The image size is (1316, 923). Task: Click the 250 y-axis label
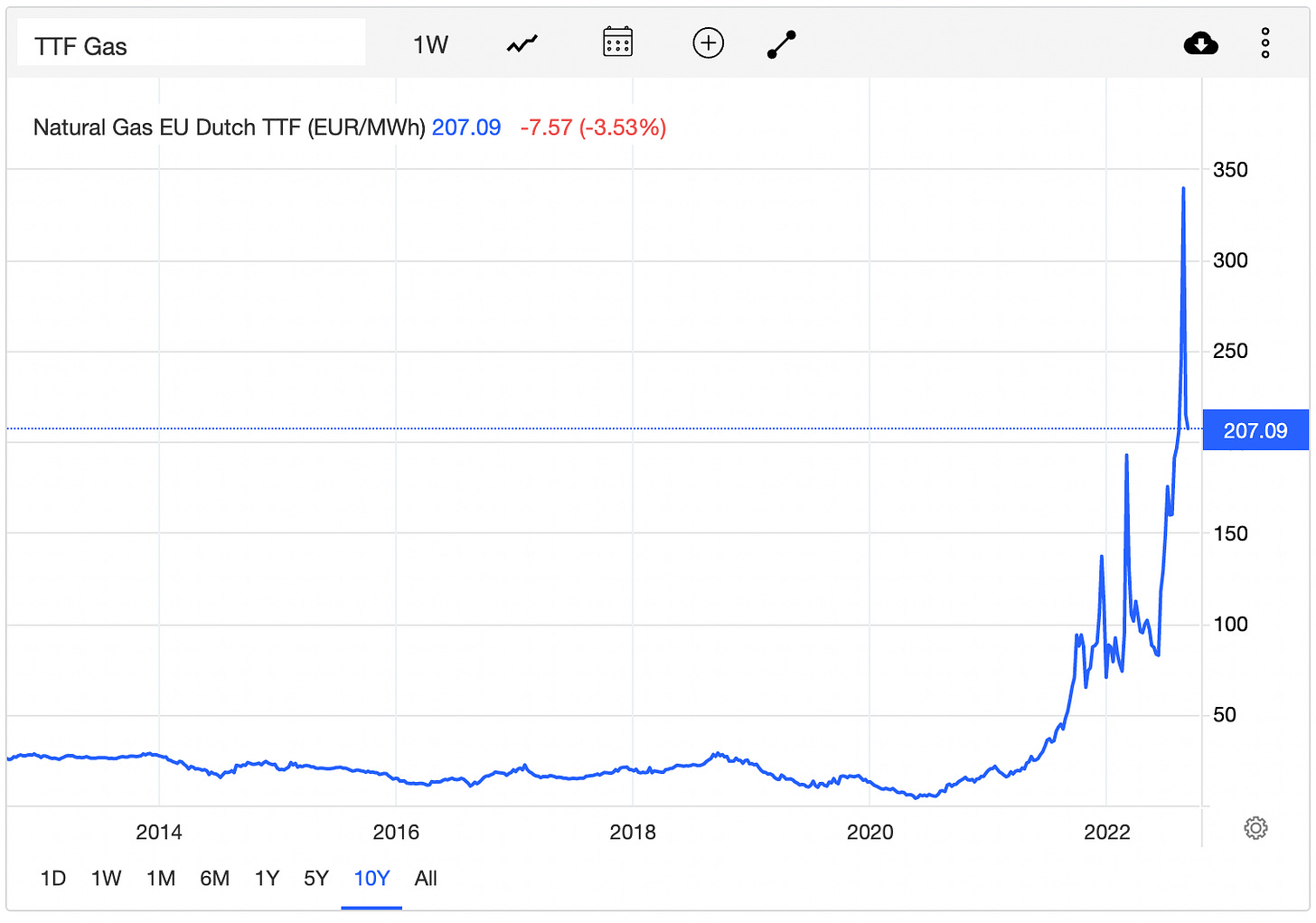(x=1230, y=351)
